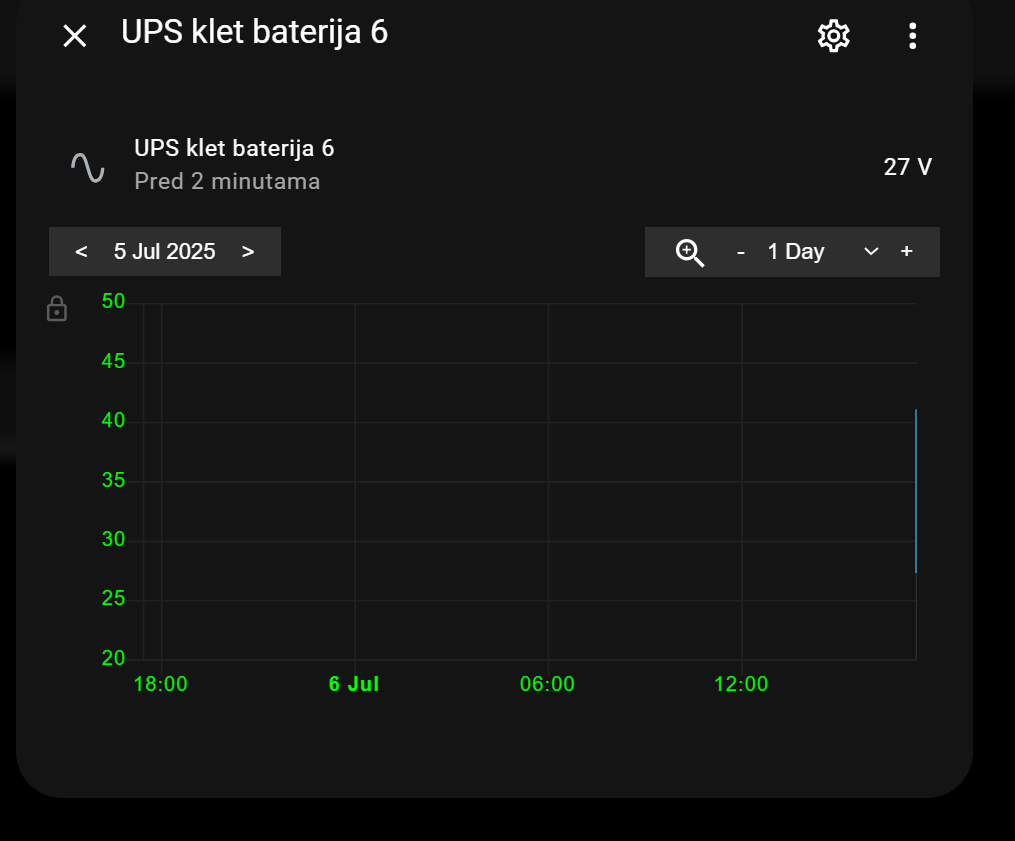Click the blue voltage line on the graph

coord(915,490)
